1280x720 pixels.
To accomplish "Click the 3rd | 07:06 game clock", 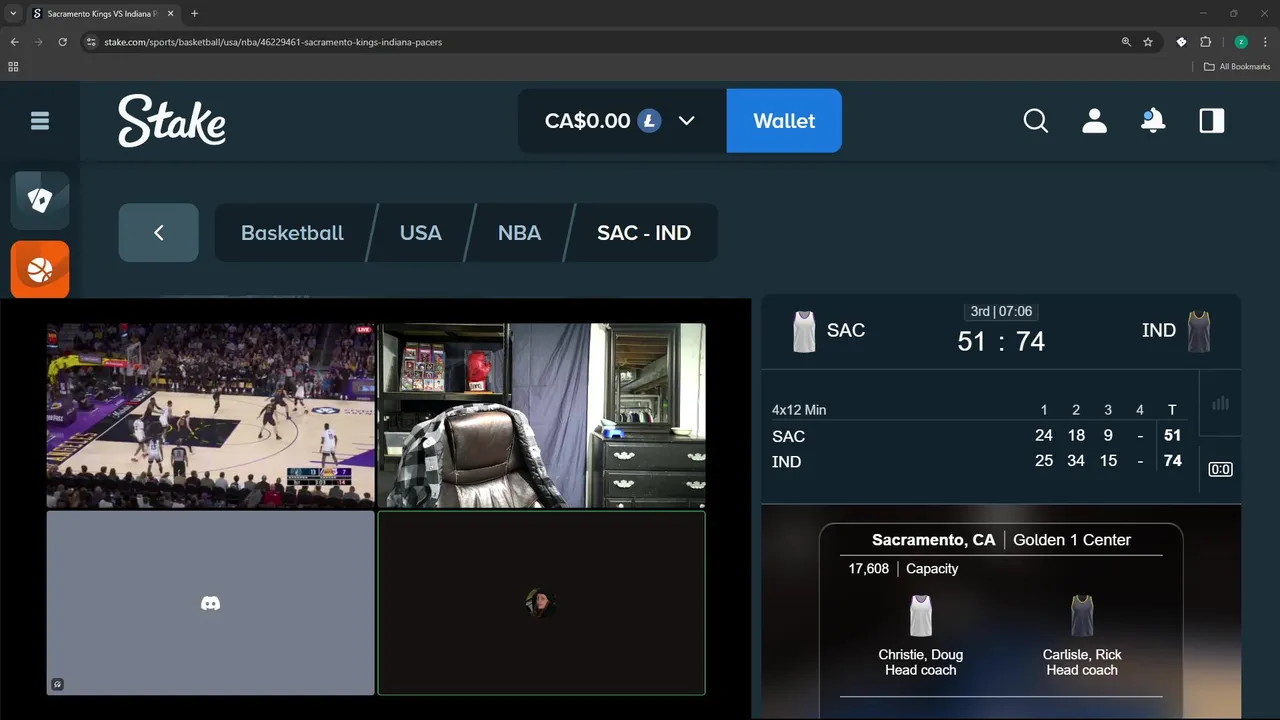I will pyautogui.click(x=1001, y=311).
